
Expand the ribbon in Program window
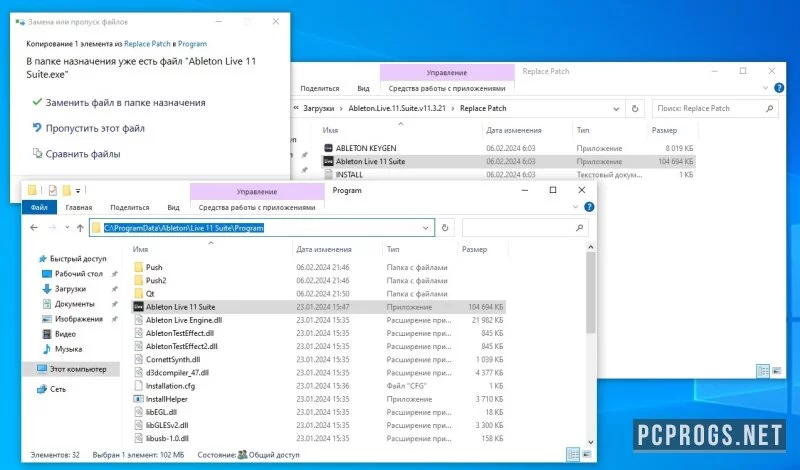[575, 207]
